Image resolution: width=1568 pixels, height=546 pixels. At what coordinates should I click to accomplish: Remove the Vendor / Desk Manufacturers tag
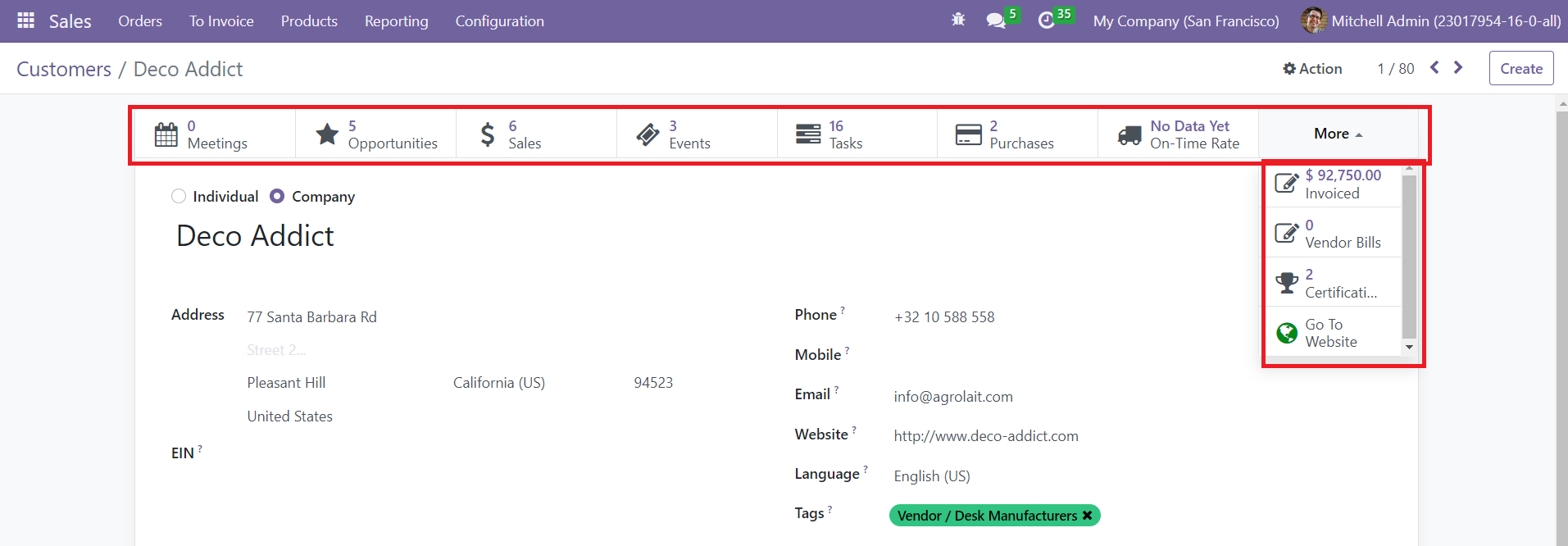tap(1087, 516)
